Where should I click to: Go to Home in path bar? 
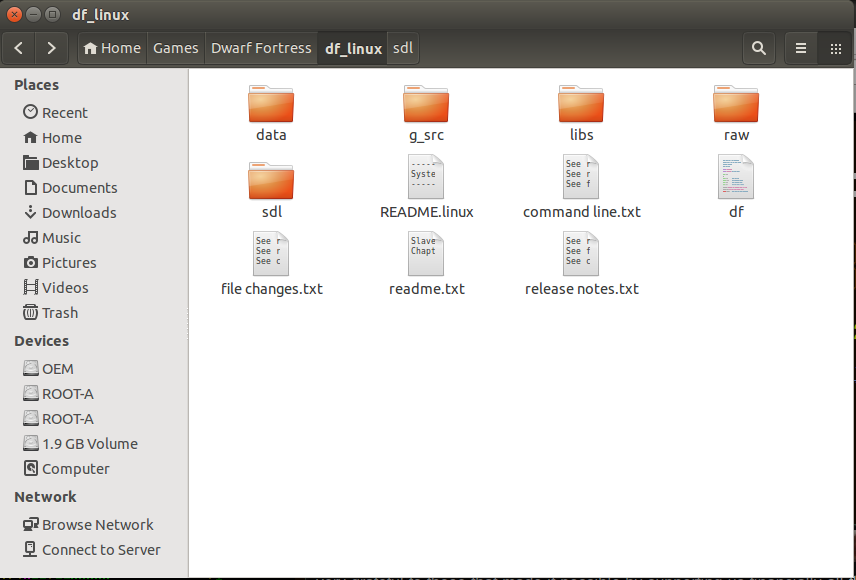pyautogui.click(x=112, y=48)
